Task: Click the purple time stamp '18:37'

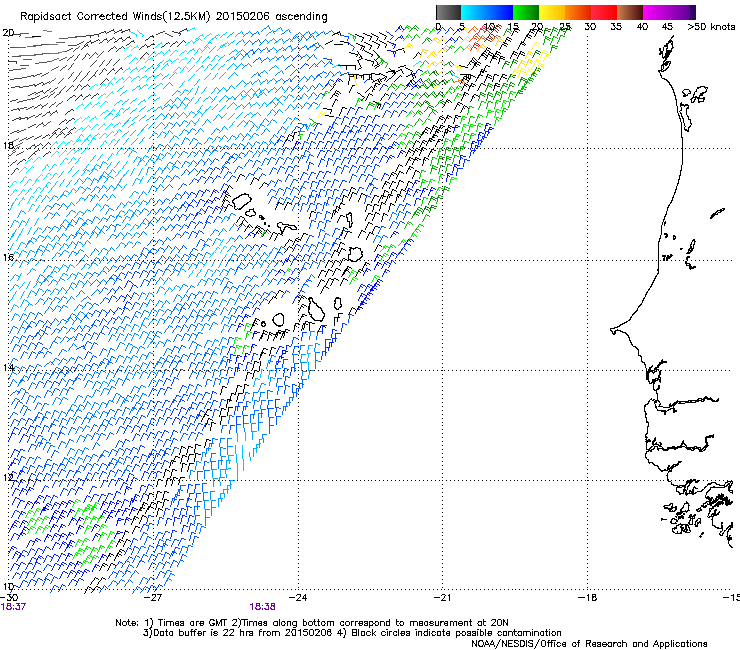Action: click(13, 607)
